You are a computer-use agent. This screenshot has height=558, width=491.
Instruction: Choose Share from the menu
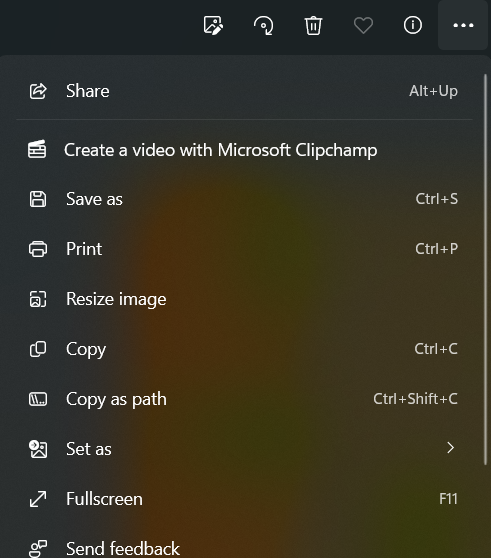coord(244,91)
